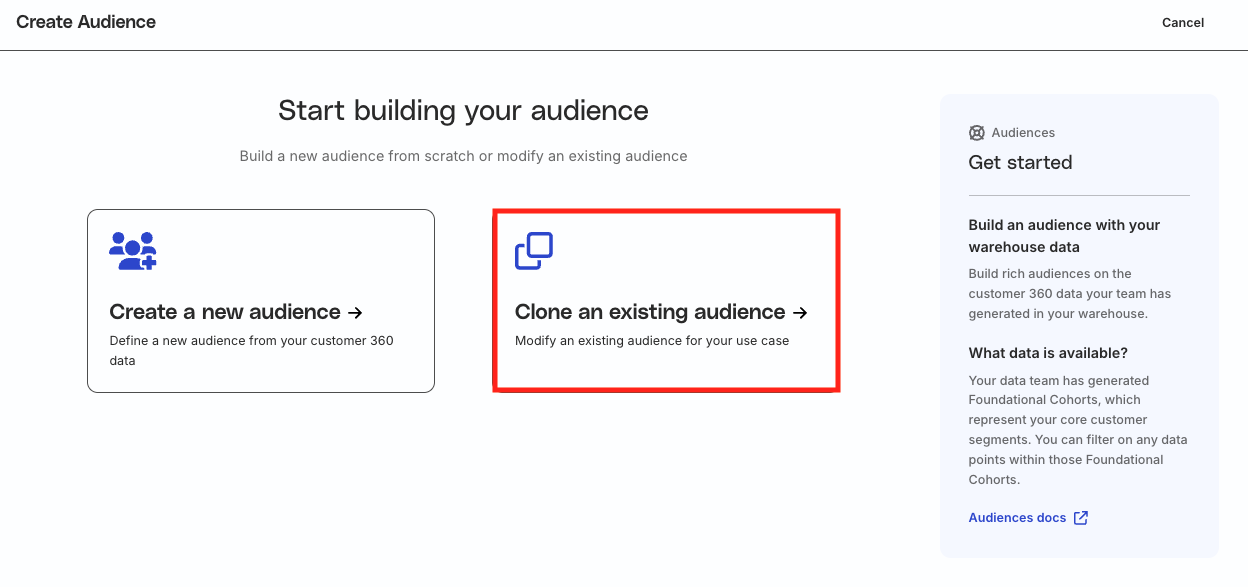Click the 'Build a new audience from scratch' subtitle

point(463,156)
